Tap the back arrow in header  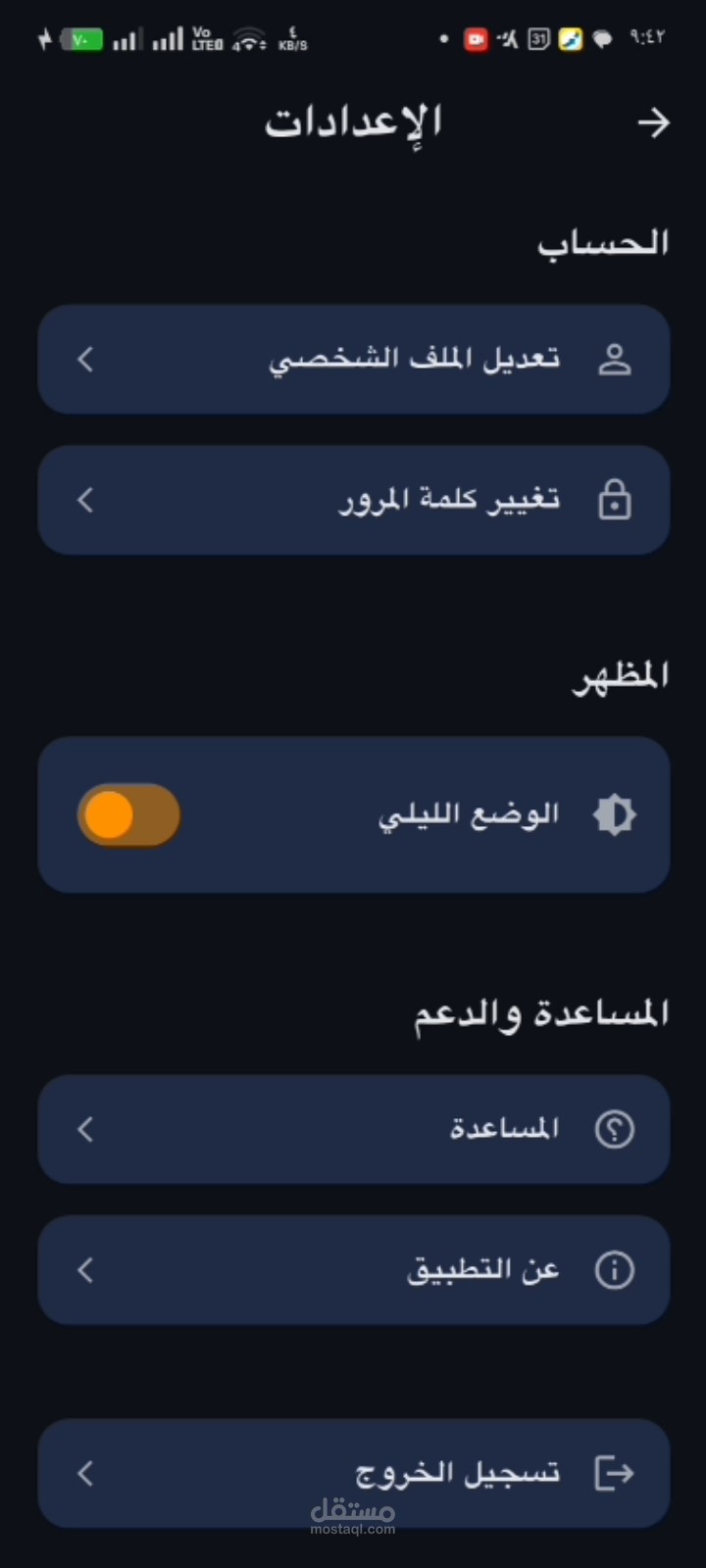(653, 122)
